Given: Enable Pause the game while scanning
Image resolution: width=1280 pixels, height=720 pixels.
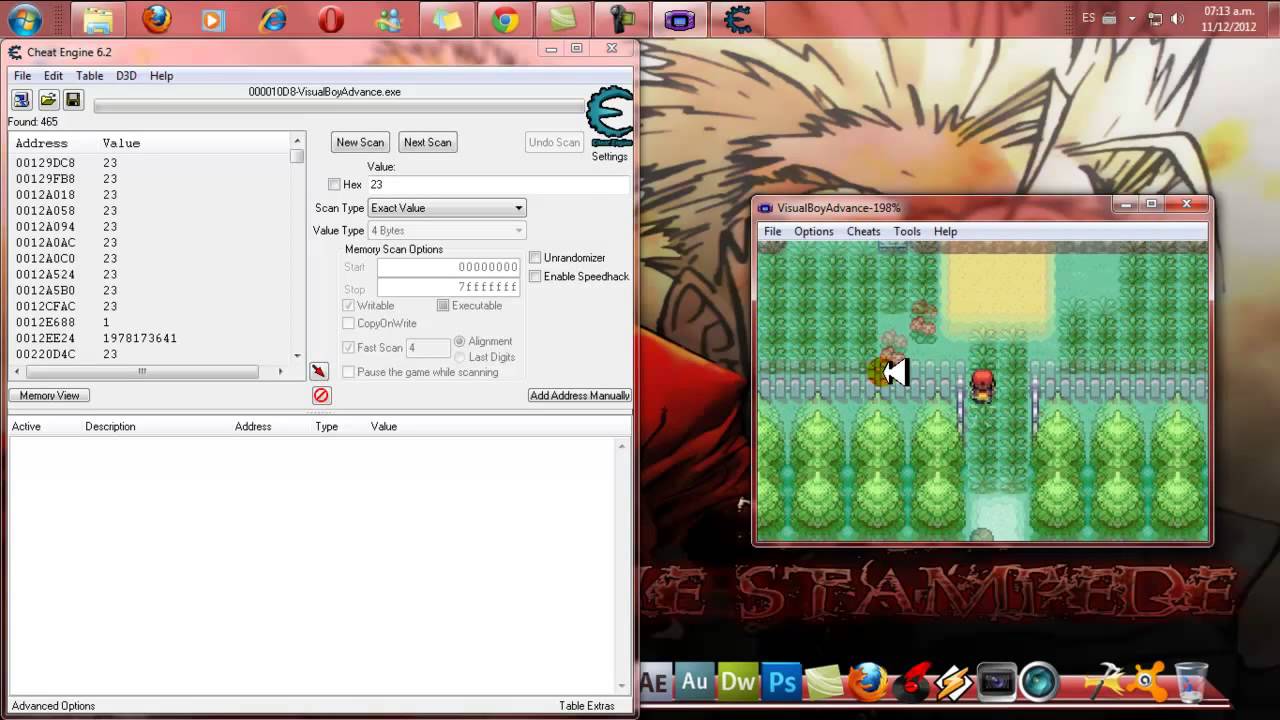Looking at the screenshot, I should click(348, 373).
